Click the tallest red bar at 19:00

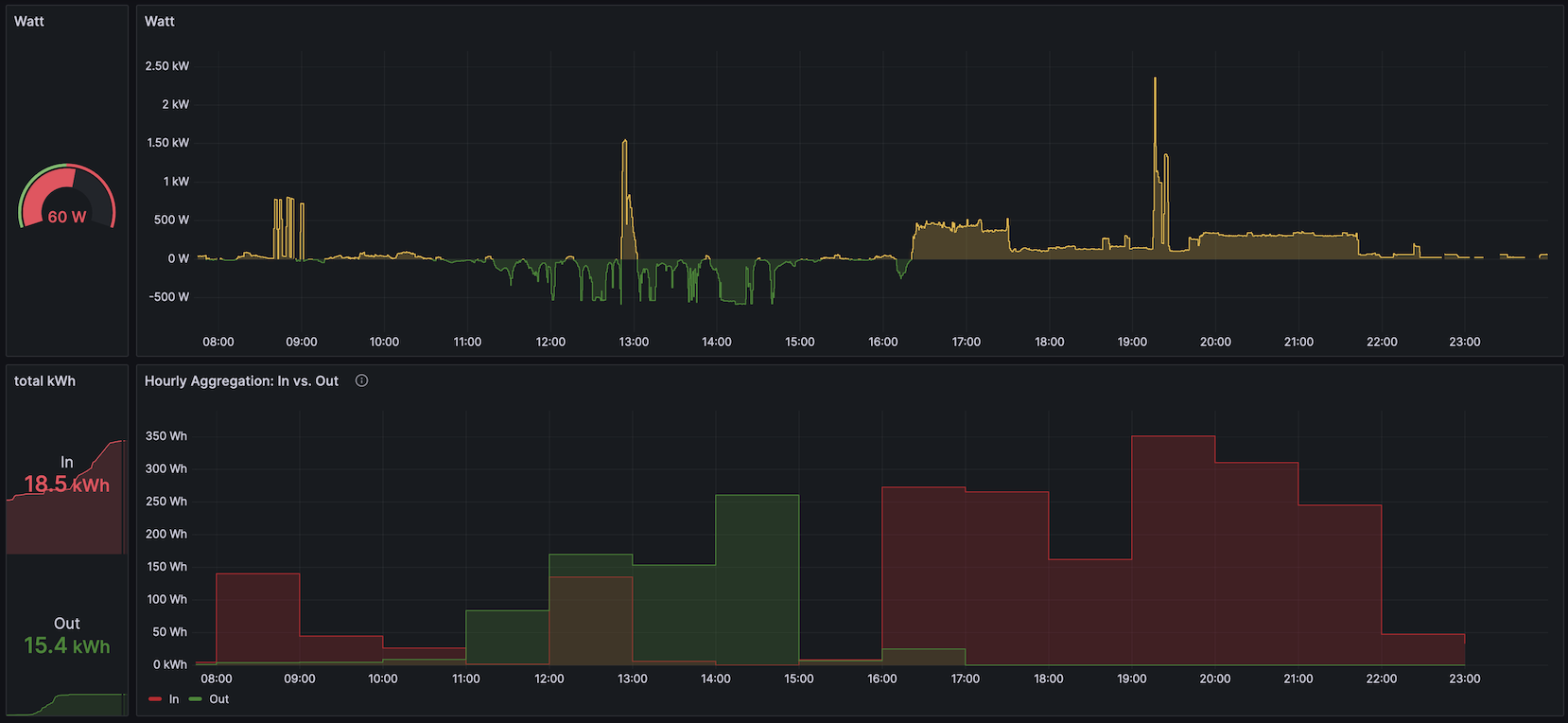(1174, 550)
